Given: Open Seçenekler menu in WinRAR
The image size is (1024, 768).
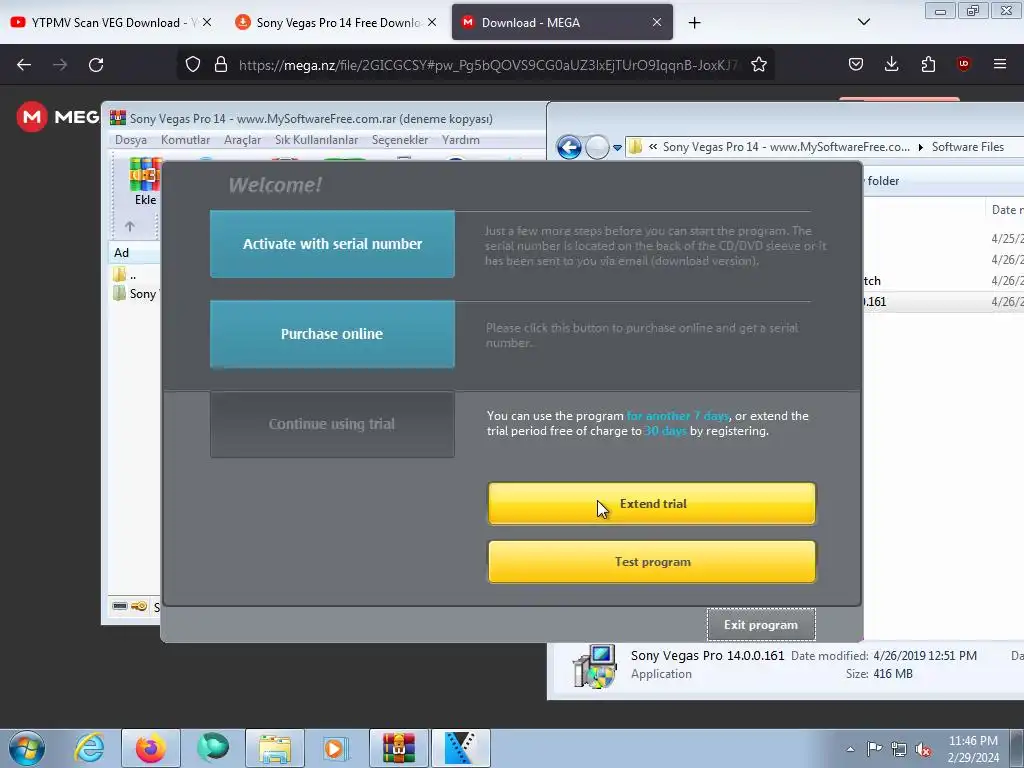Looking at the screenshot, I should click(x=400, y=140).
